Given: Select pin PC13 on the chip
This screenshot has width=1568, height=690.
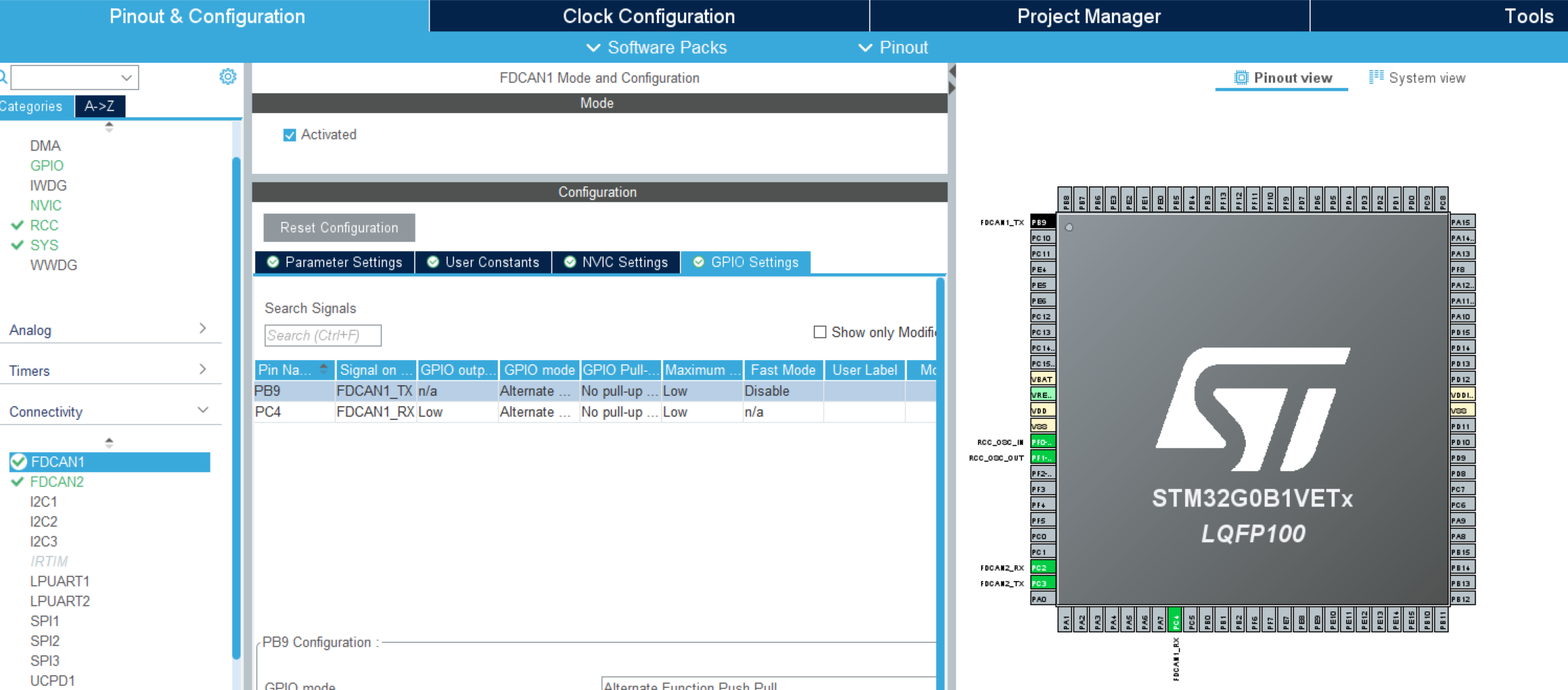Looking at the screenshot, I should click(1042, 332).
